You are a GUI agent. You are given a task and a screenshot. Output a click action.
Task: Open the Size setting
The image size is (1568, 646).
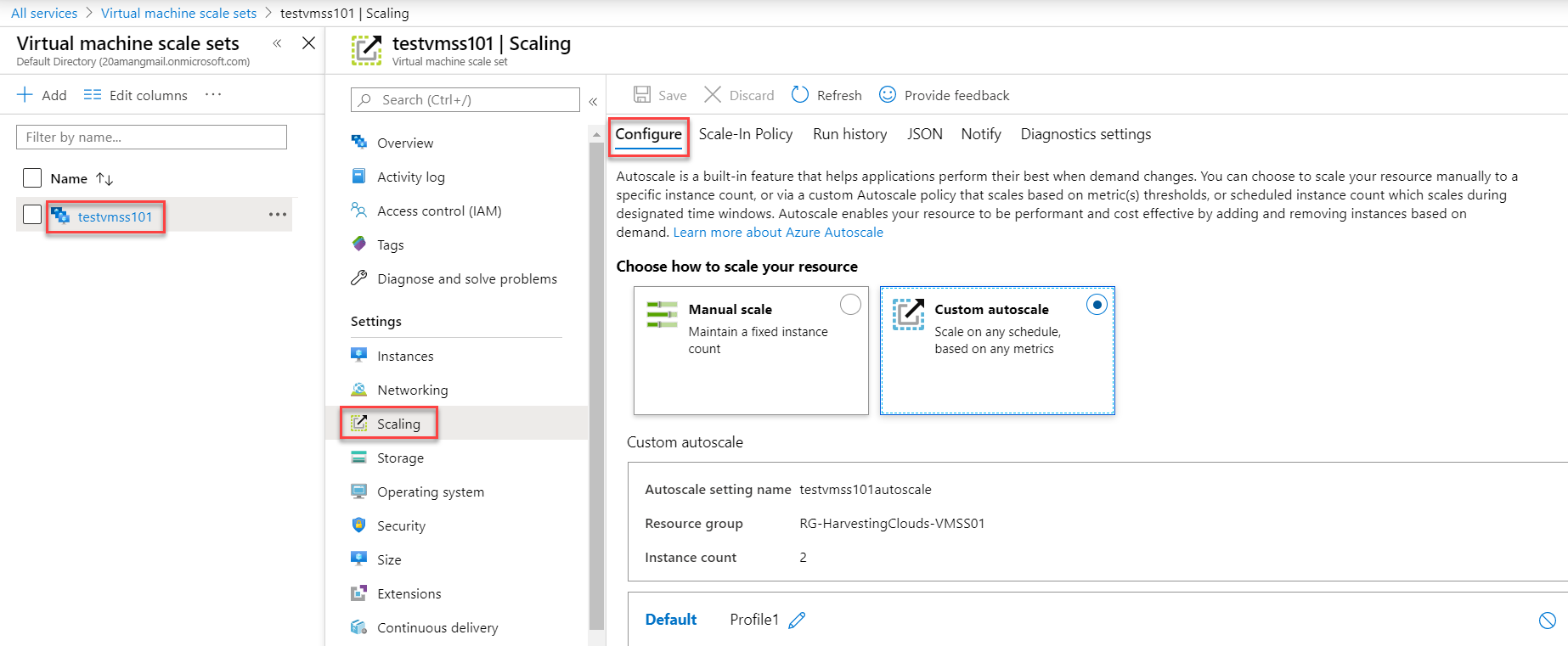tap(389, 559)
